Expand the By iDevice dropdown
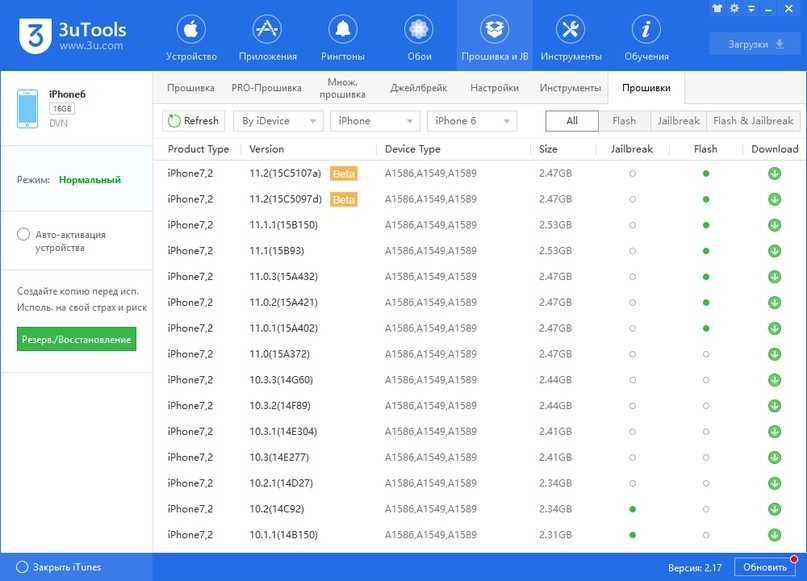Image resolution: width=807 pixels, height=581 pixels. [x=278, y=121]
